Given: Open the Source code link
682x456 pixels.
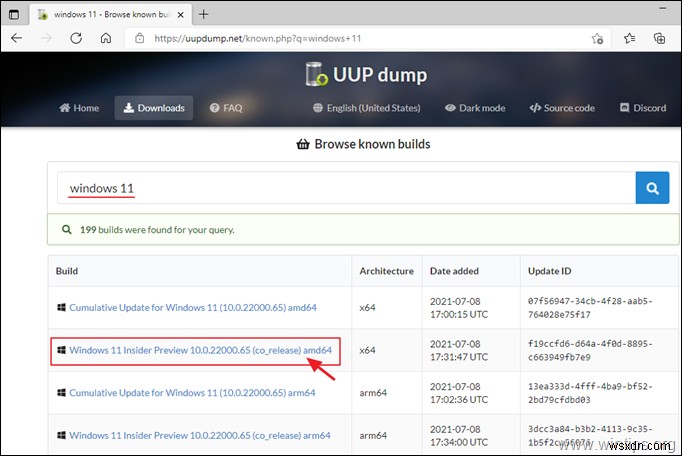Looking at the screenshot, I should tap(562, 108).
